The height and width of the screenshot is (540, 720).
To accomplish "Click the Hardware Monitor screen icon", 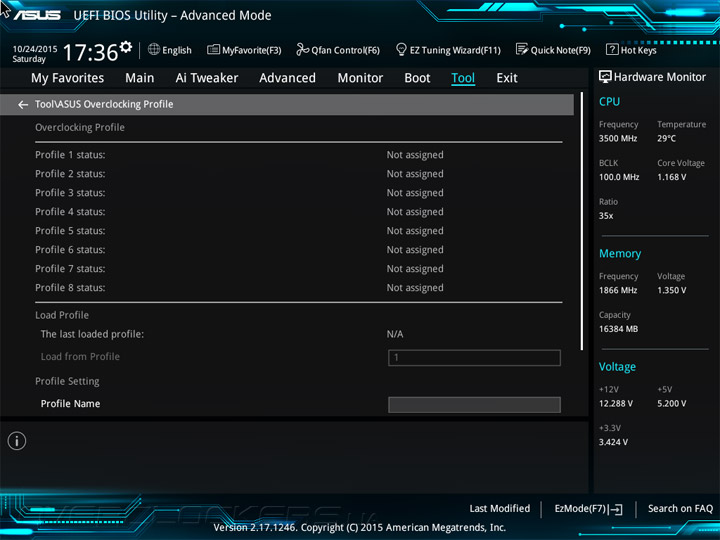I will point(605,77).
